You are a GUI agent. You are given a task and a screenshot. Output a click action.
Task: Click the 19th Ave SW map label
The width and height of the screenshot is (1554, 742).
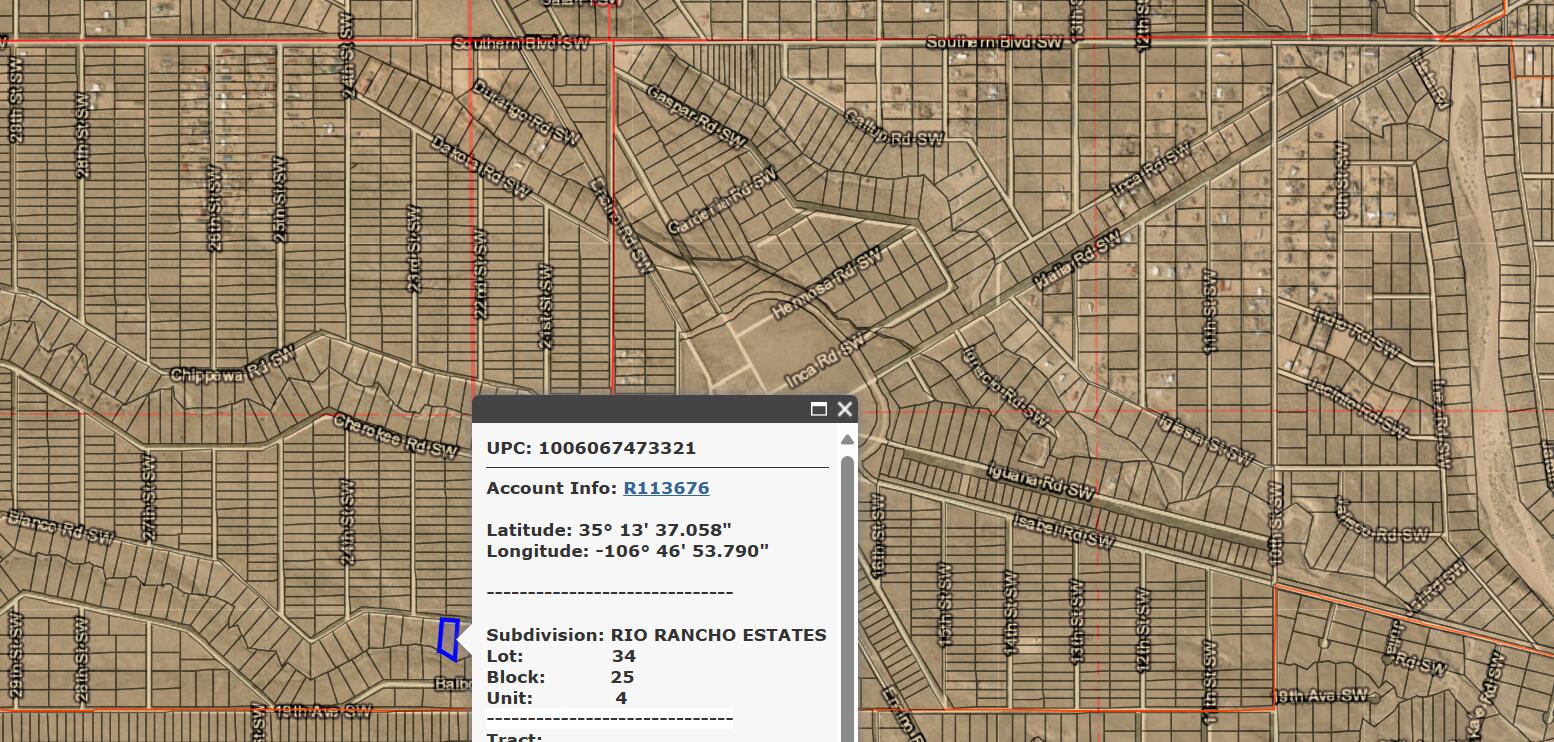tap(1320, 695)
